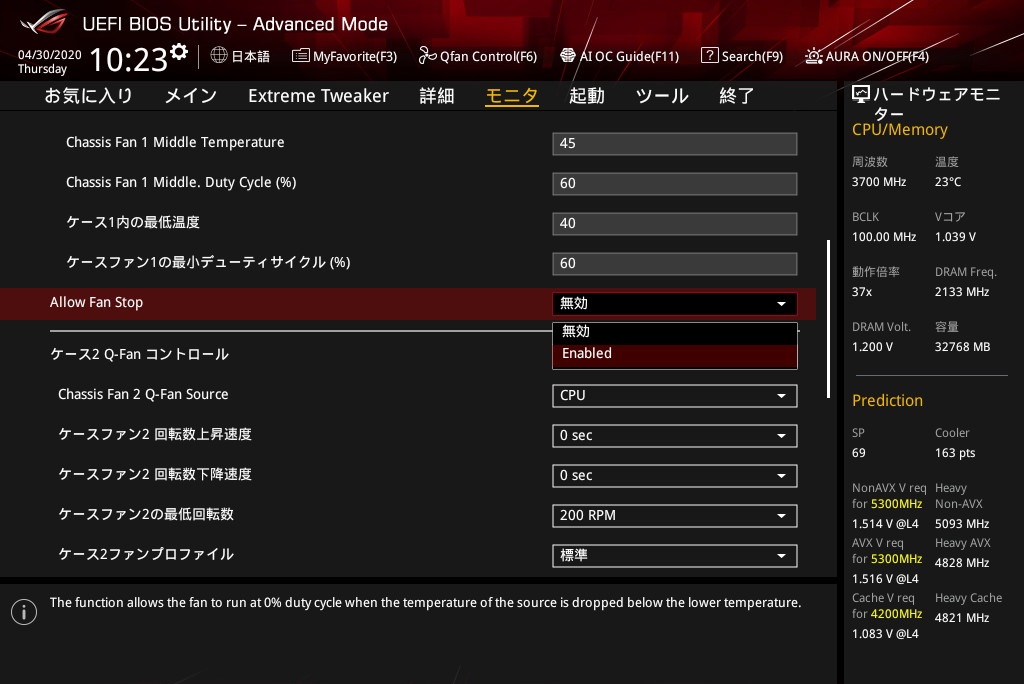Switch to お気に入り tab

click(88, 95)
